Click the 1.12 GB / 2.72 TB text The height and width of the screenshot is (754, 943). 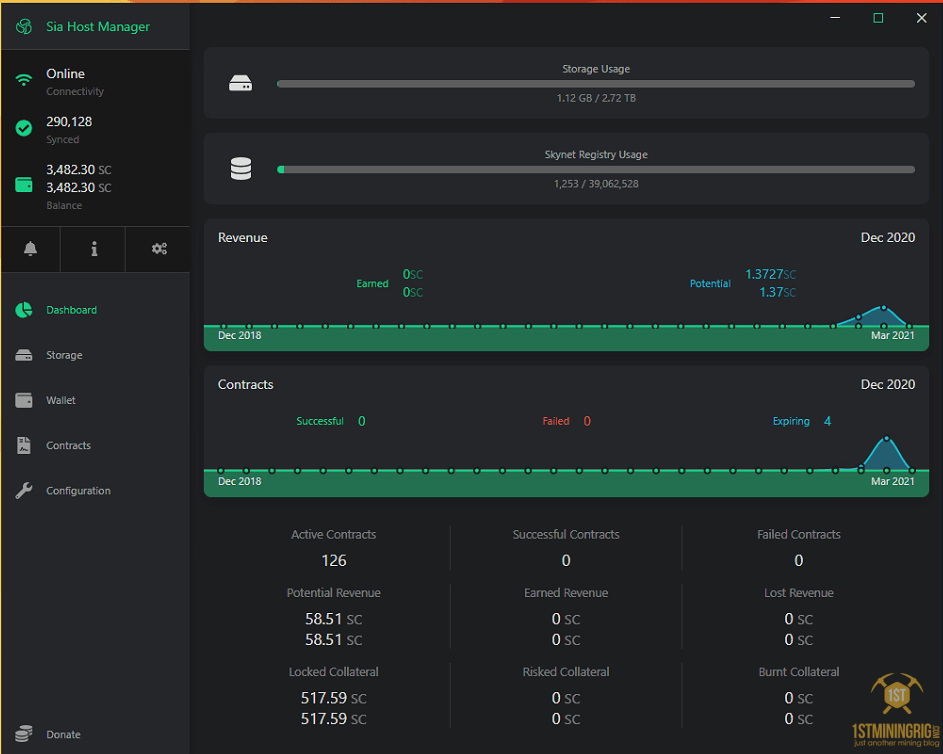(x=596, y=98)
